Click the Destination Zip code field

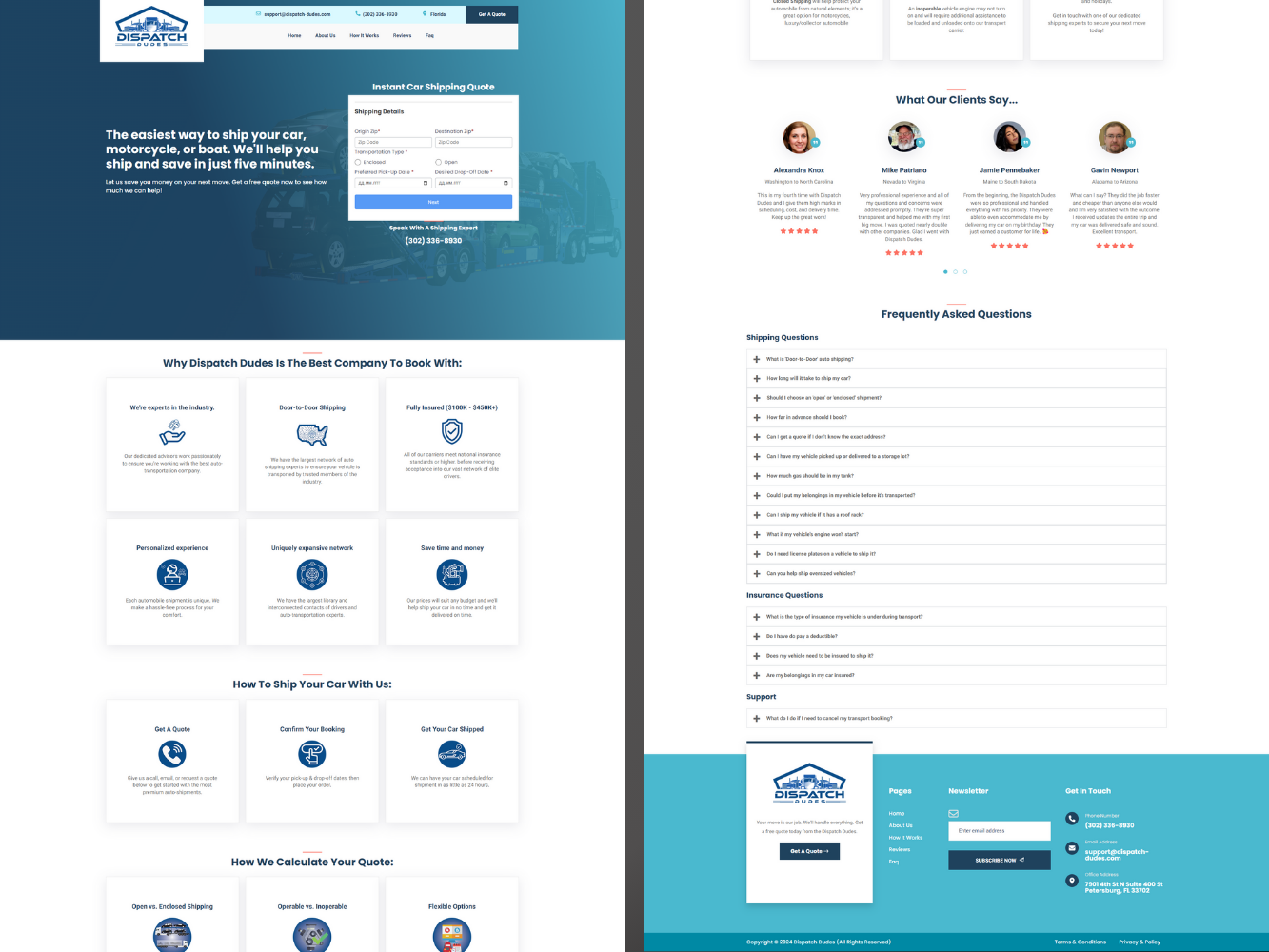[473, 142]
